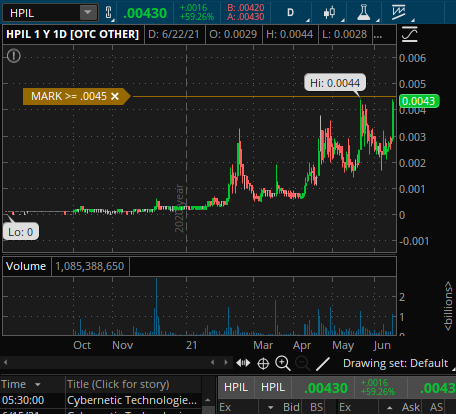Click the 0.0043 current price tag

coord(419,101)
